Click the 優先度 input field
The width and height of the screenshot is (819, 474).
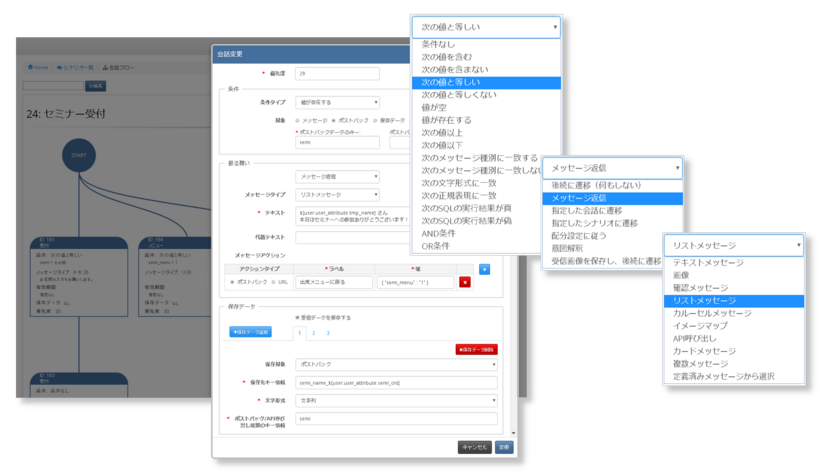point(338,73)
